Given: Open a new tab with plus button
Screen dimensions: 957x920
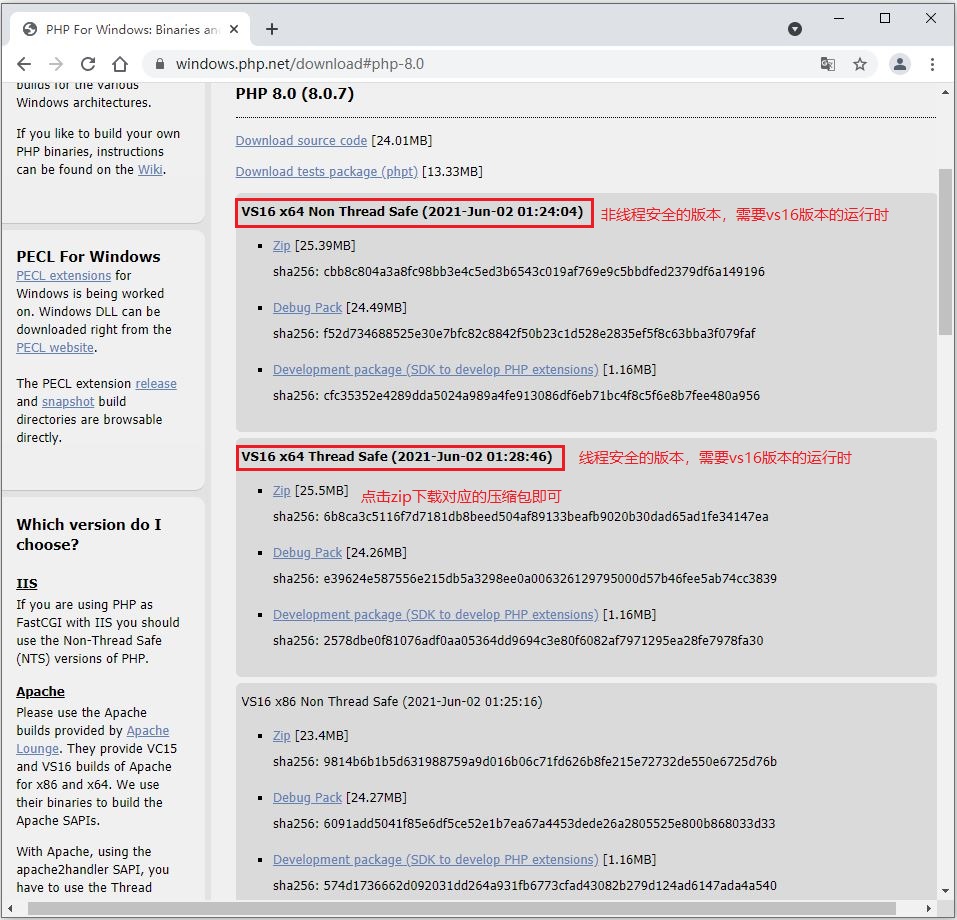Looking at the screenshot, I should click(x=272, y=29).
